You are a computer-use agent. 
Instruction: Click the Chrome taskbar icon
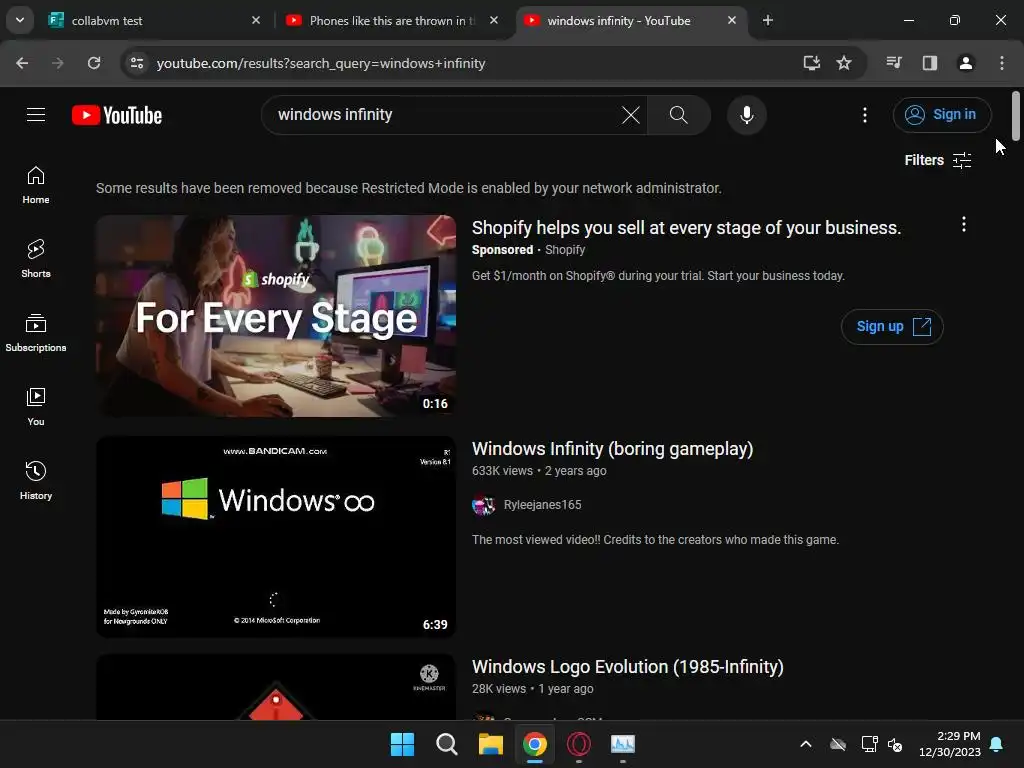[535, 744]
